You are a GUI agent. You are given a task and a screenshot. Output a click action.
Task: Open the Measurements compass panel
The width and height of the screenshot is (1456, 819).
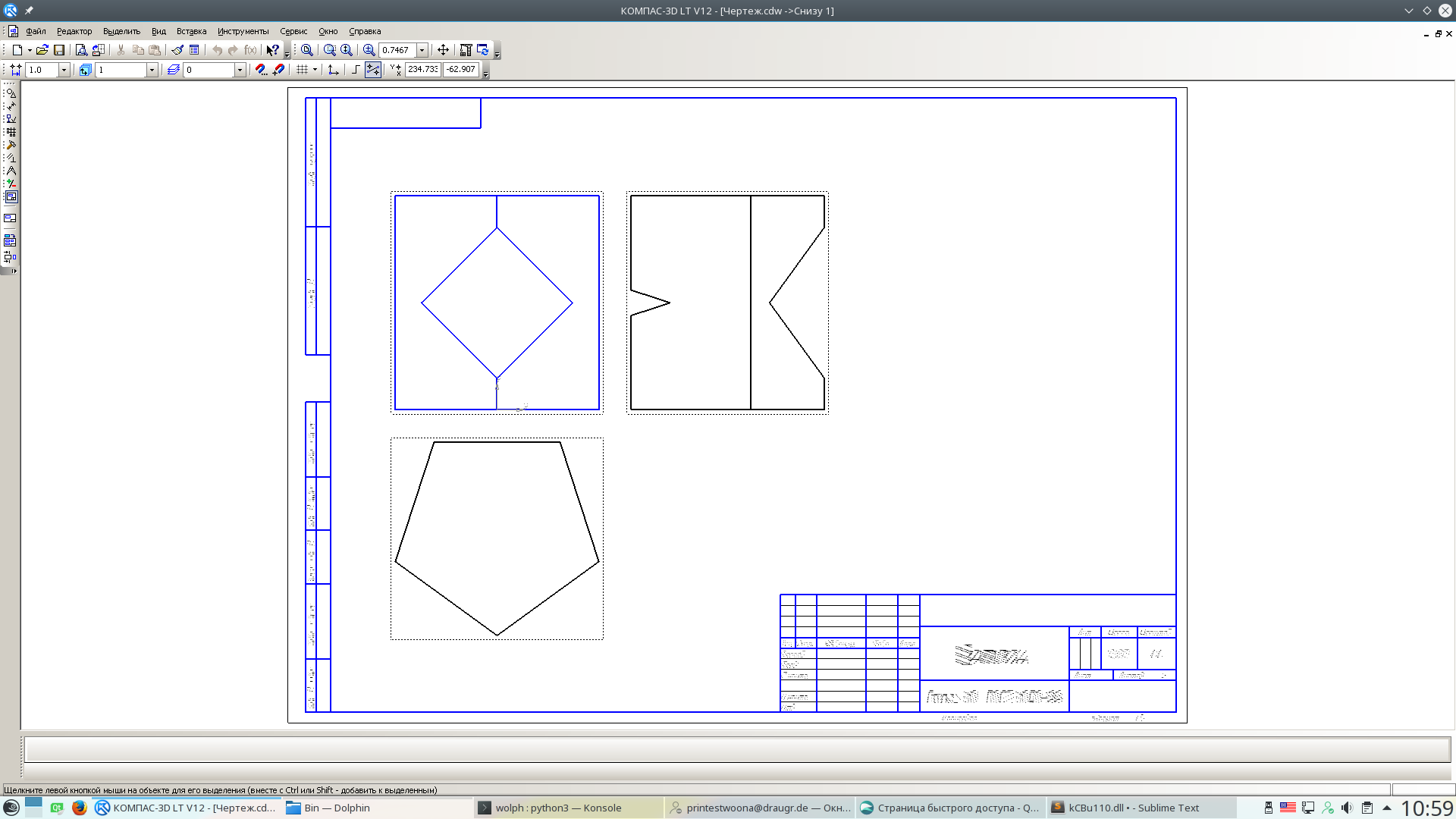point(11,171)
